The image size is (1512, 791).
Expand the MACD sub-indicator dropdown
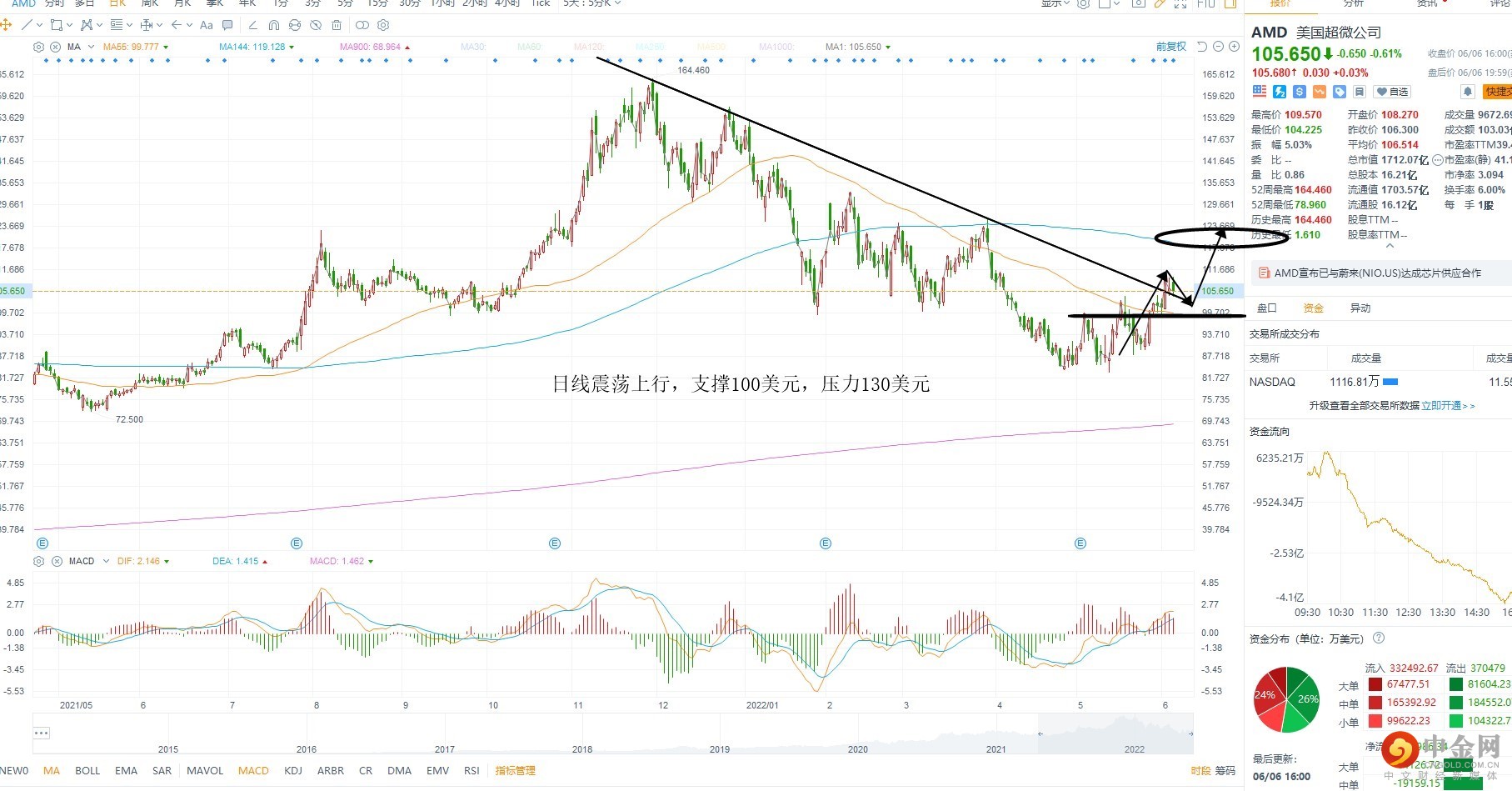[106, 561]
